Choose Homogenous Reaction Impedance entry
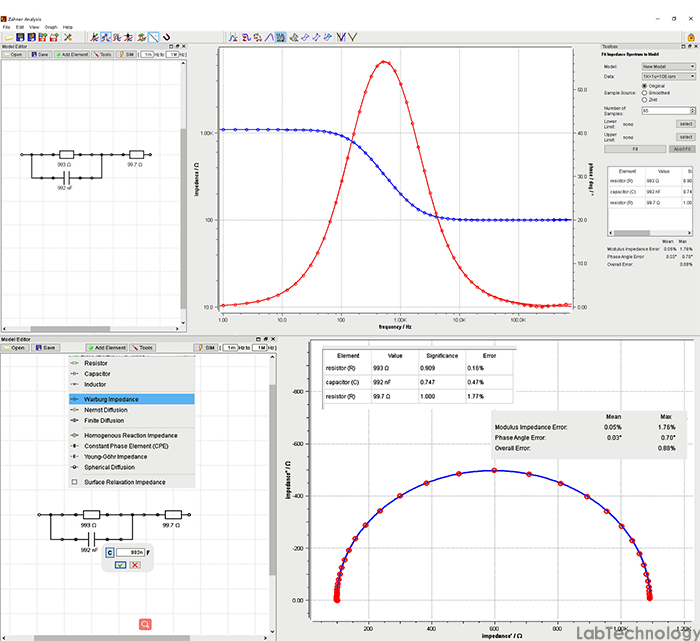Image resolution: width=700 pixels, height=641 pixels. point(132,435)
